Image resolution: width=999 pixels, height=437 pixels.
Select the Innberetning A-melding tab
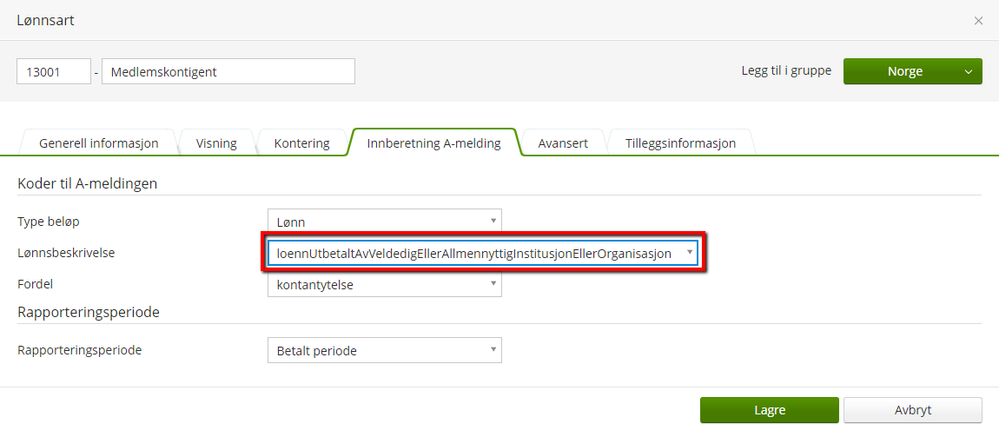tap(433, 143)
